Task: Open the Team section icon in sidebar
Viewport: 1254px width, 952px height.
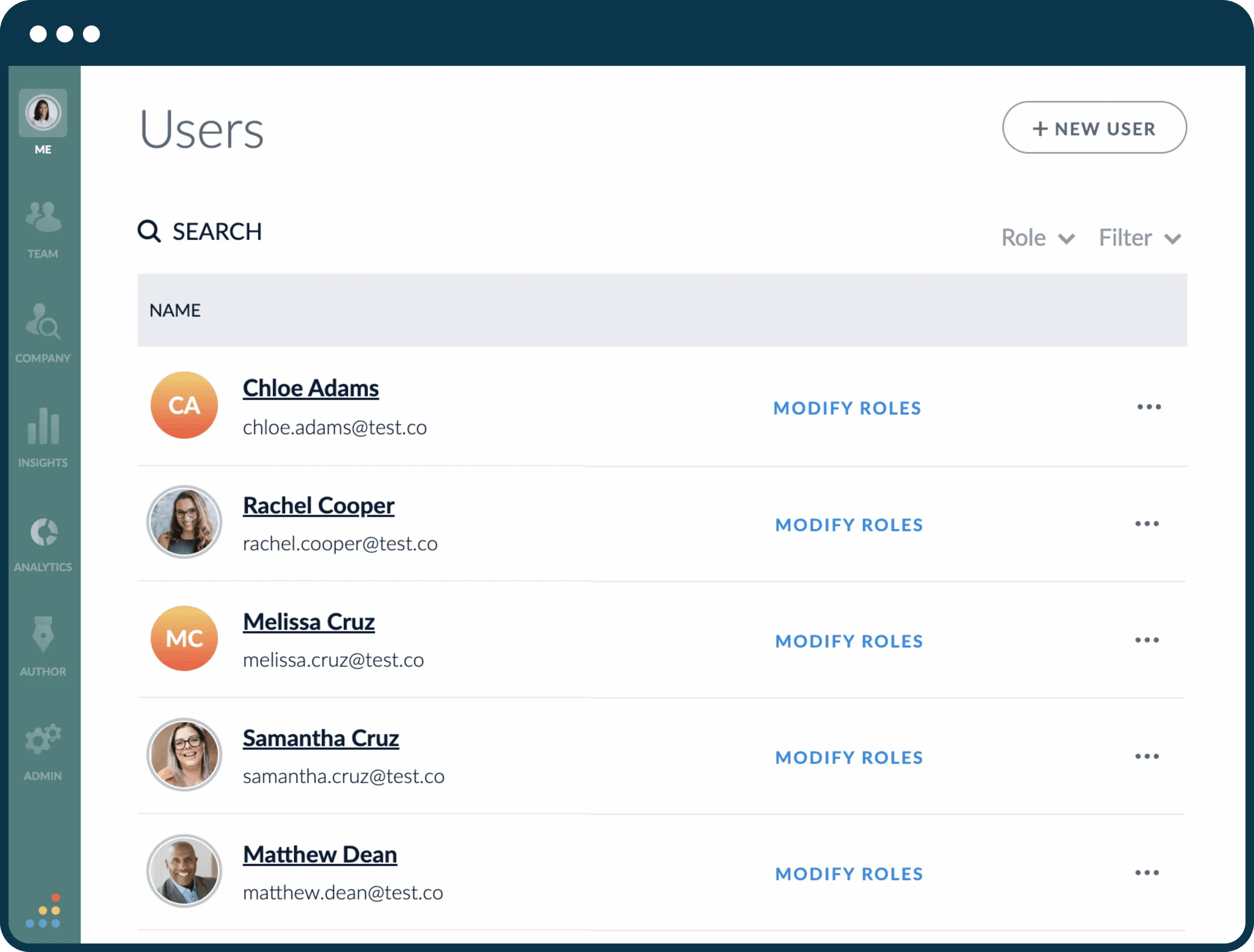Action: (43, 217)
